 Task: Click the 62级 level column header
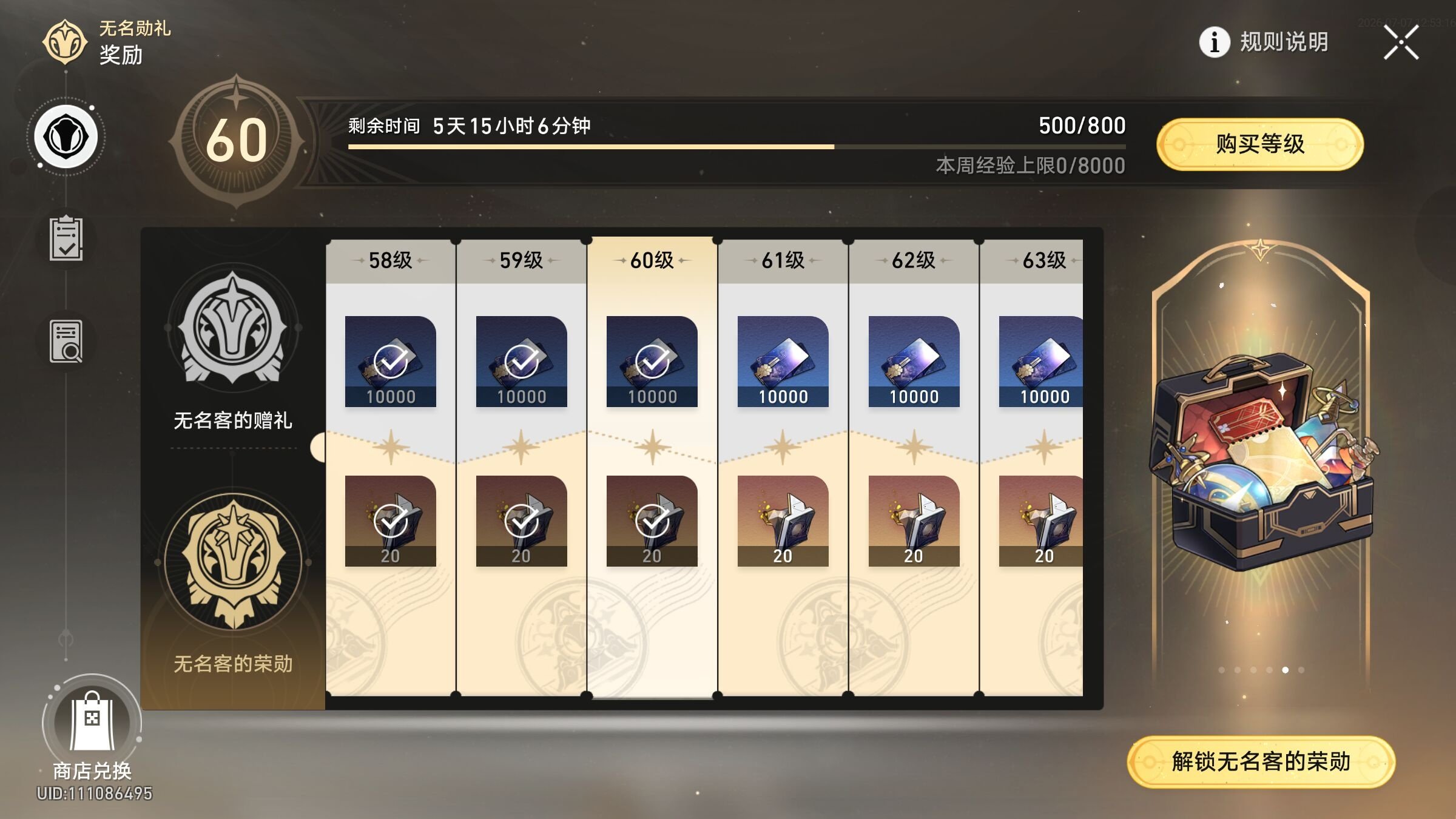coord(914,261)
